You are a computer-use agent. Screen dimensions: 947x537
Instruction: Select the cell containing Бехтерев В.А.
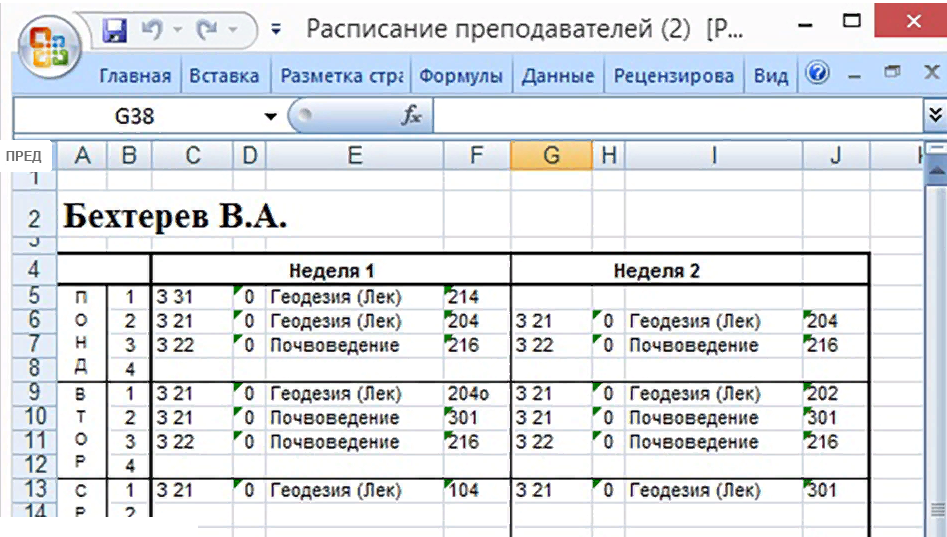(x=175, y=215)
